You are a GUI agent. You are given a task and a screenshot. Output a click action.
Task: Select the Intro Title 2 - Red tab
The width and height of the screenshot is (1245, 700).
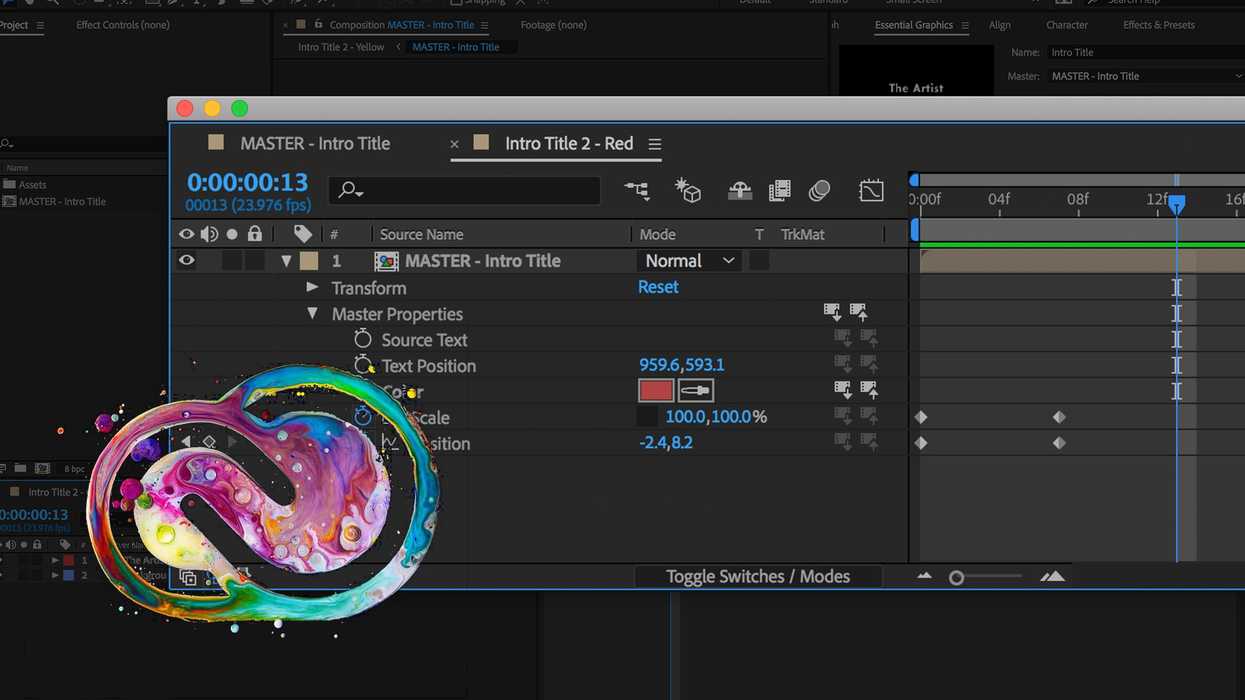click(x=569, y=143)
